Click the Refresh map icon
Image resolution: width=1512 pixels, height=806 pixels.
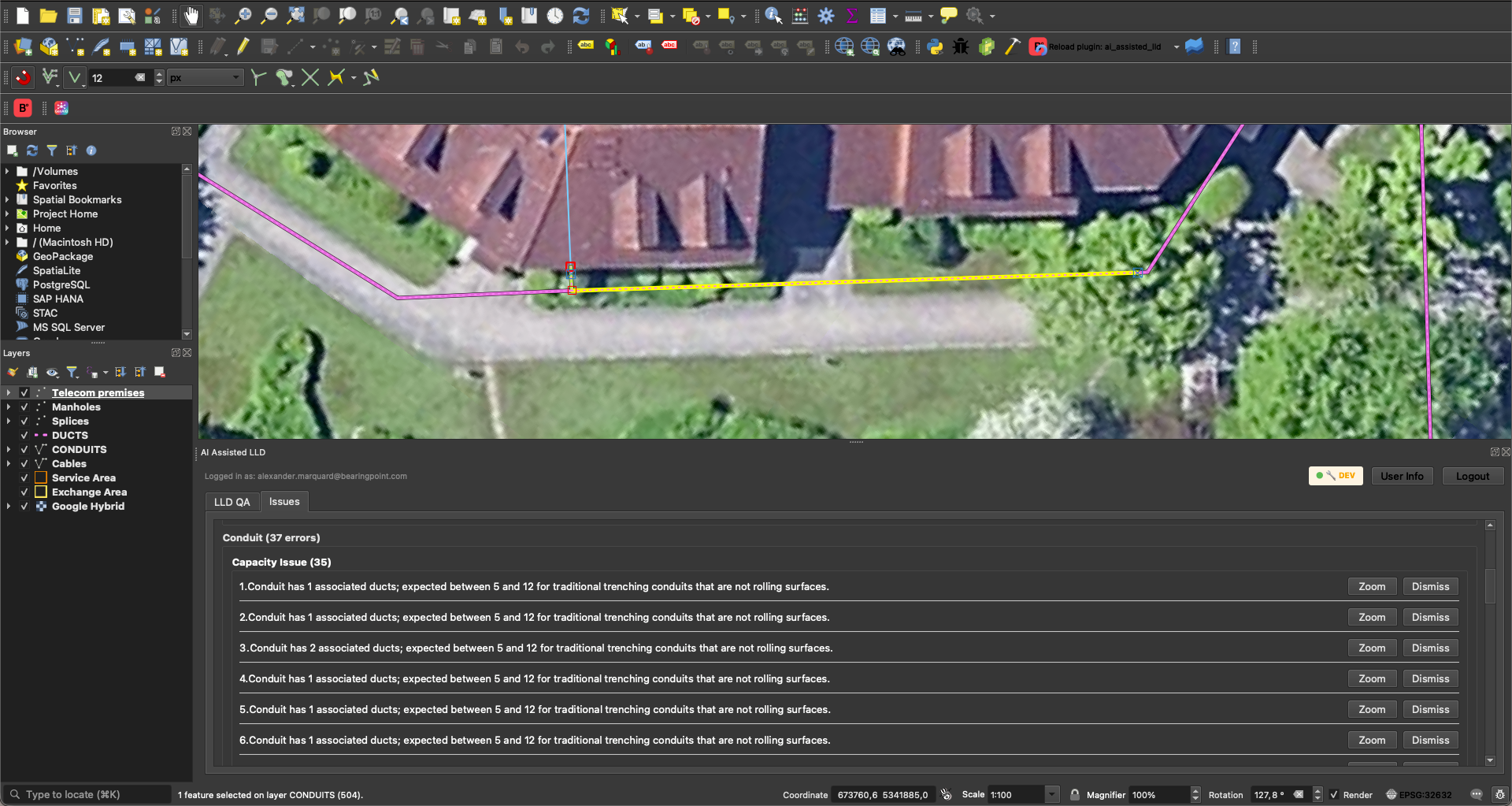pos(581,16)
